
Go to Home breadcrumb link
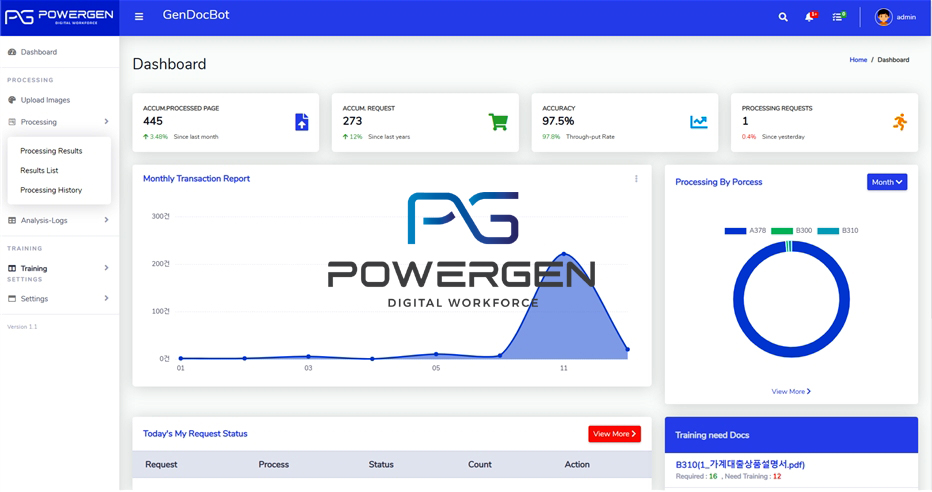[x=858, y=60]
